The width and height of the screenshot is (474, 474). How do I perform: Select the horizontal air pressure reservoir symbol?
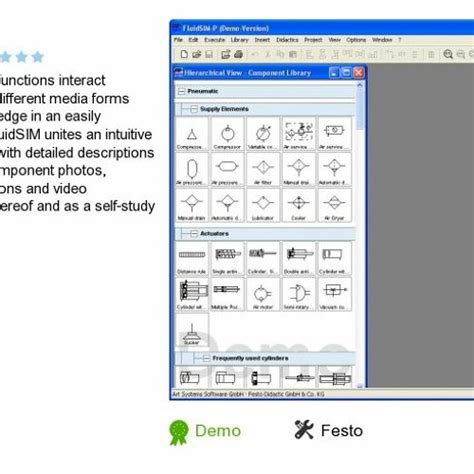[x=228, y=169]
